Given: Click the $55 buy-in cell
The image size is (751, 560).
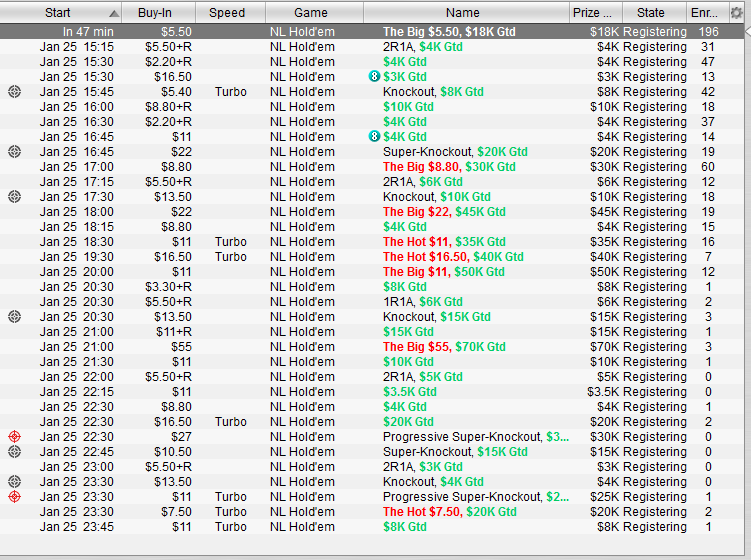Looking at the screenshot, I should tap(182, 347).
